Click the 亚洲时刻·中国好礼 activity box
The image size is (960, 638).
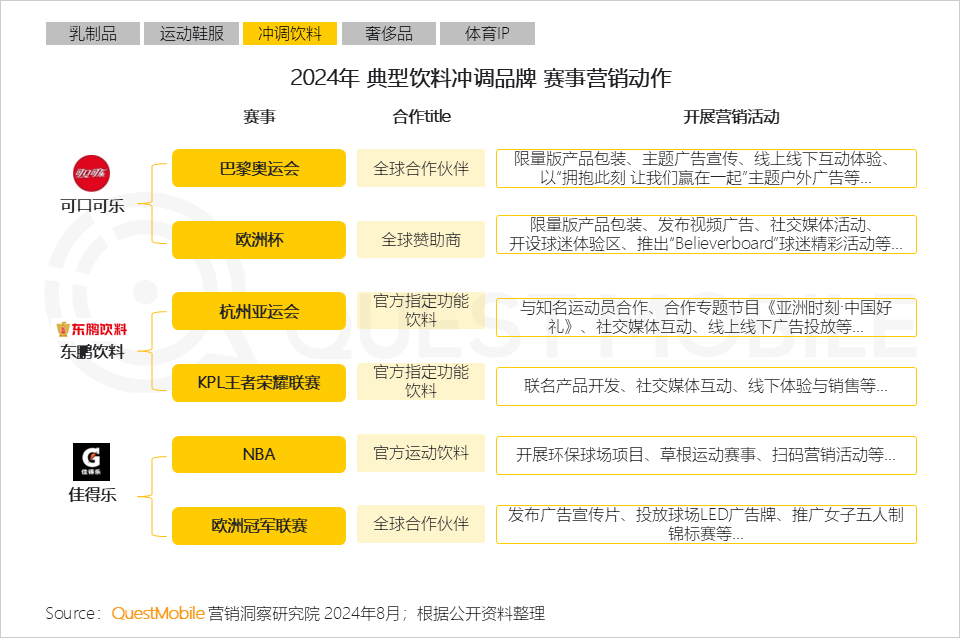(x=706, y=317)
